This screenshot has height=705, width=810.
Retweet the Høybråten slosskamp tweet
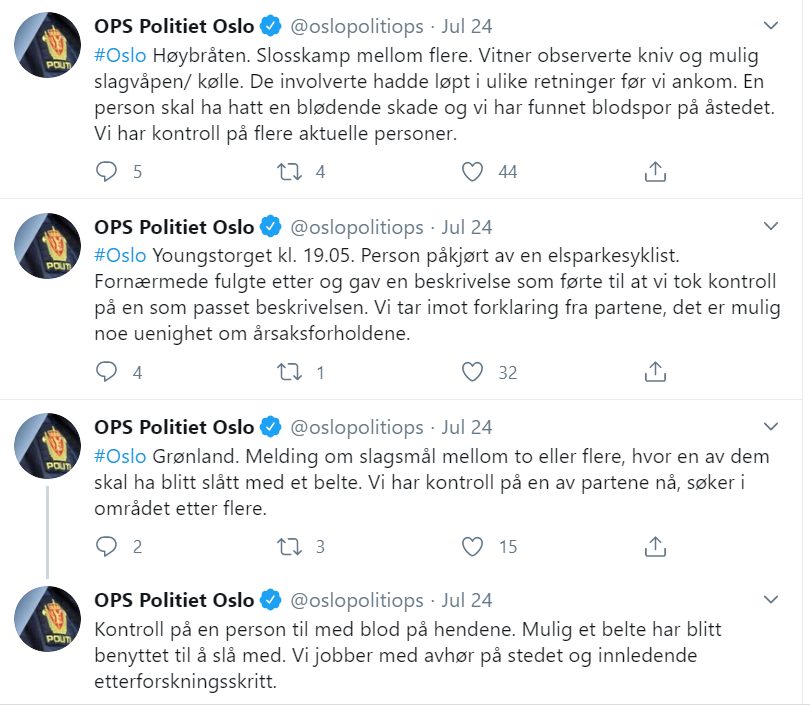click(x=289, y=172)
